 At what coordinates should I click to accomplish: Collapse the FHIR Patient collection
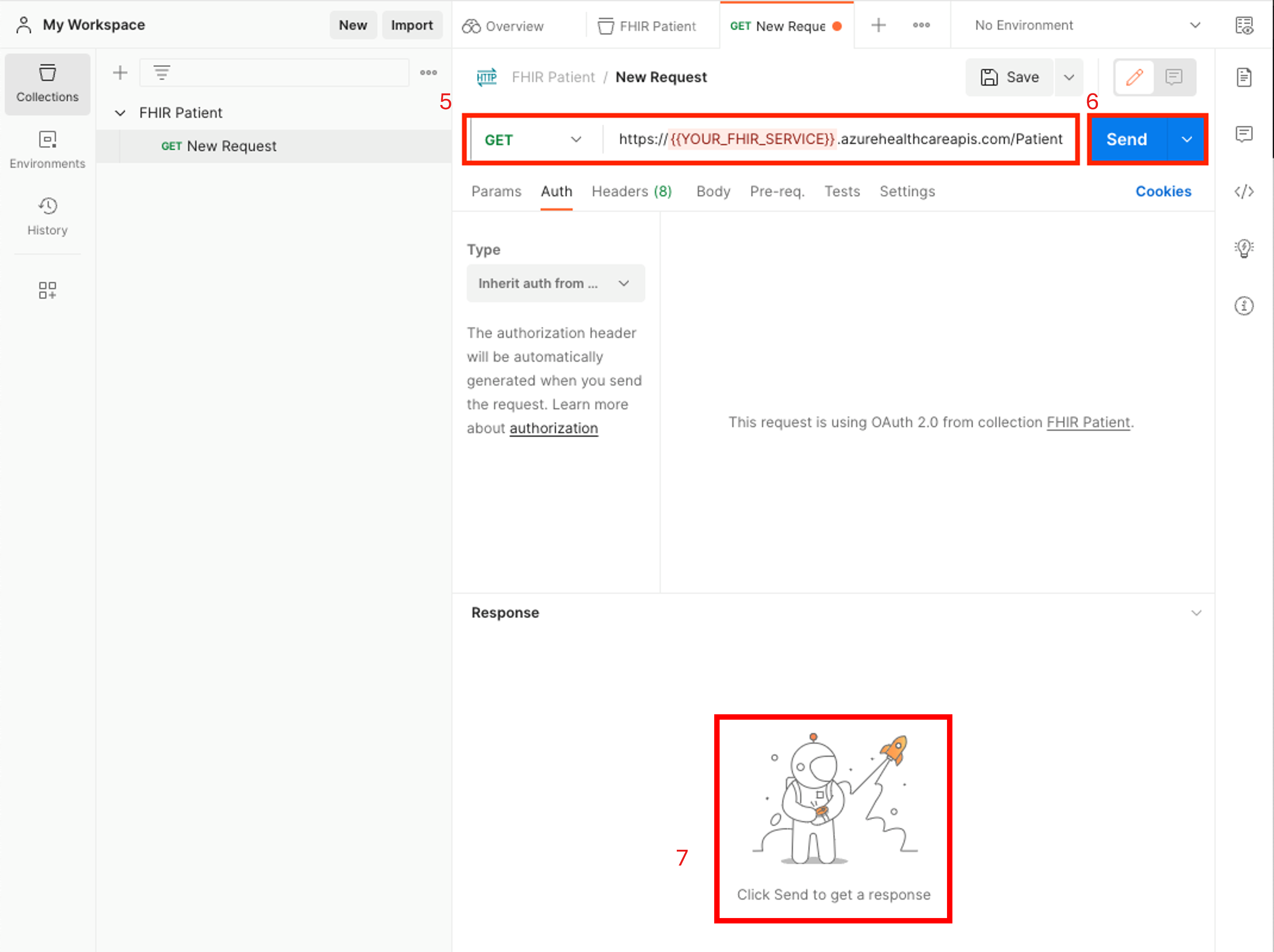coord(120,113)
